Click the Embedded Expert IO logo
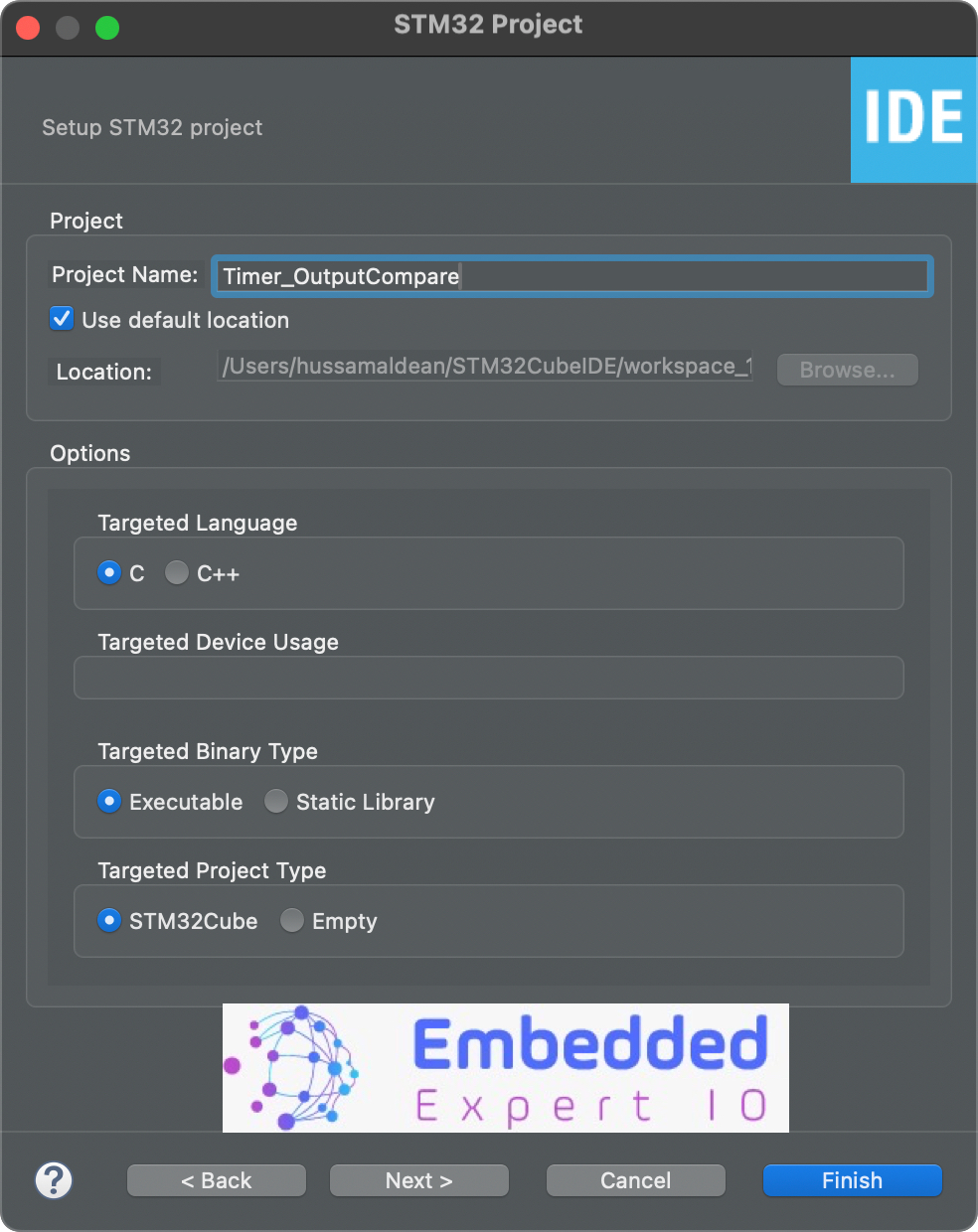Screen dimensions: 978x1232 pos(505,1068)
